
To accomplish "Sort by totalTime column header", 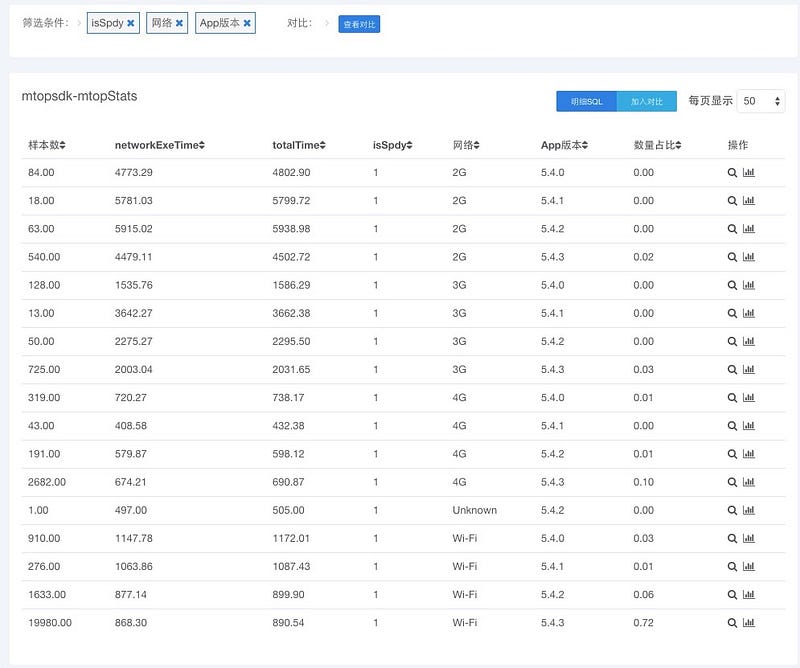I will click(299, 145).
